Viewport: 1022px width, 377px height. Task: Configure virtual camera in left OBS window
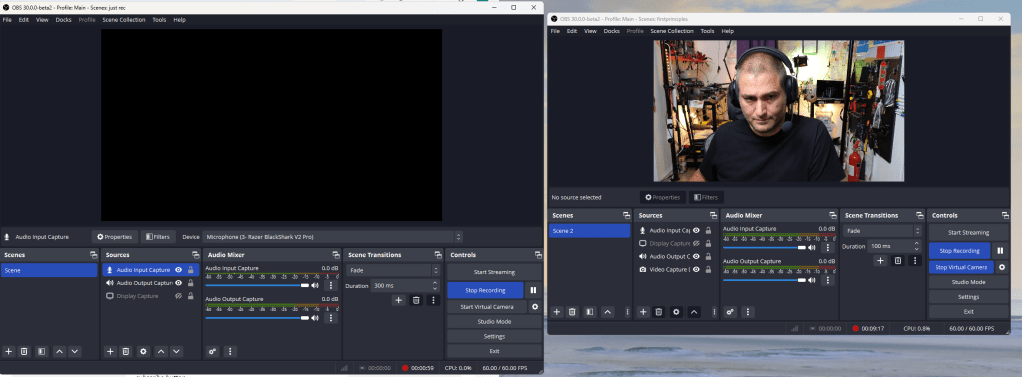click(x=535, y=307)
